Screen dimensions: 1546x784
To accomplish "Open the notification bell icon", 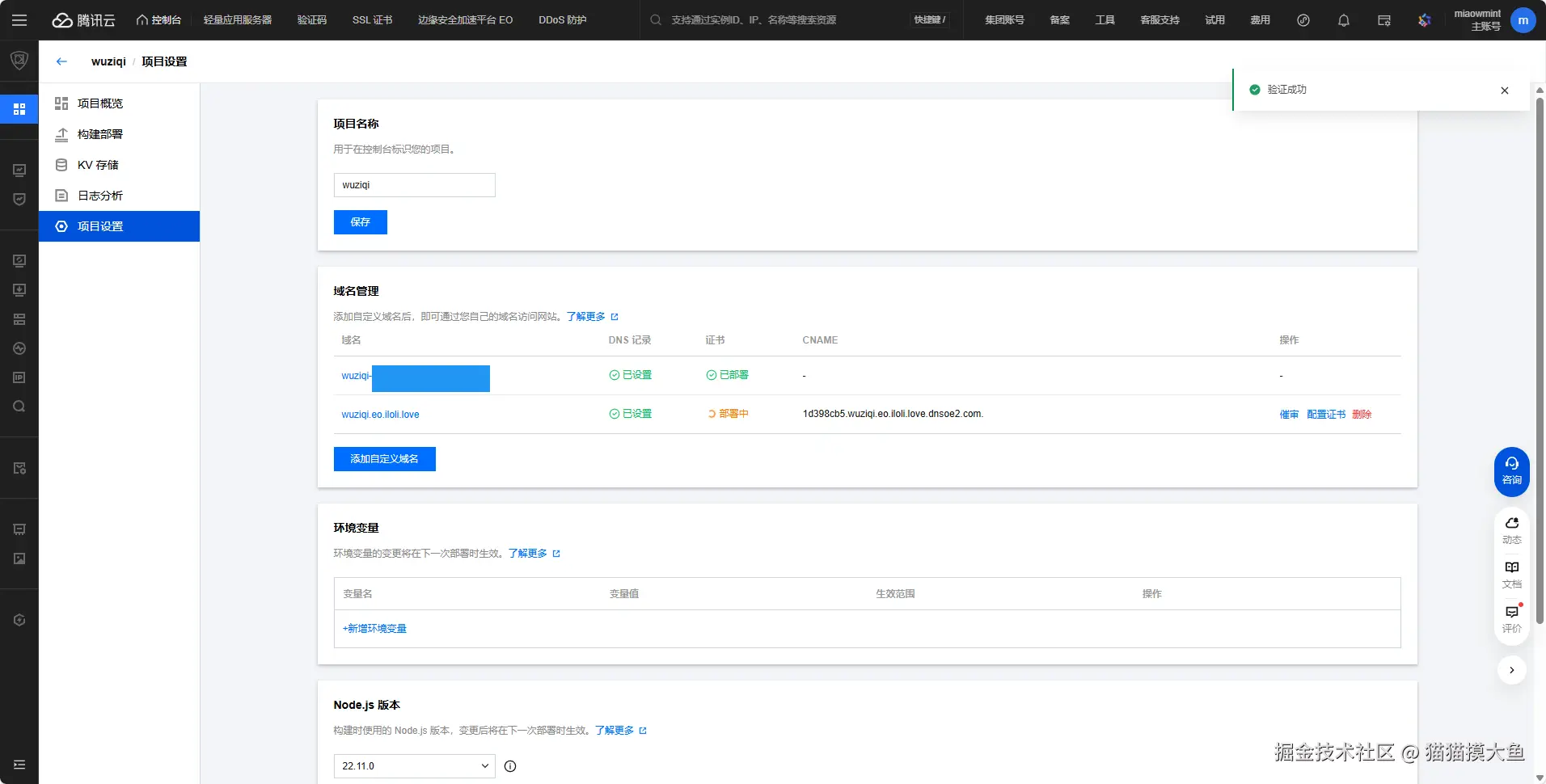I will tap(1344, 20).
